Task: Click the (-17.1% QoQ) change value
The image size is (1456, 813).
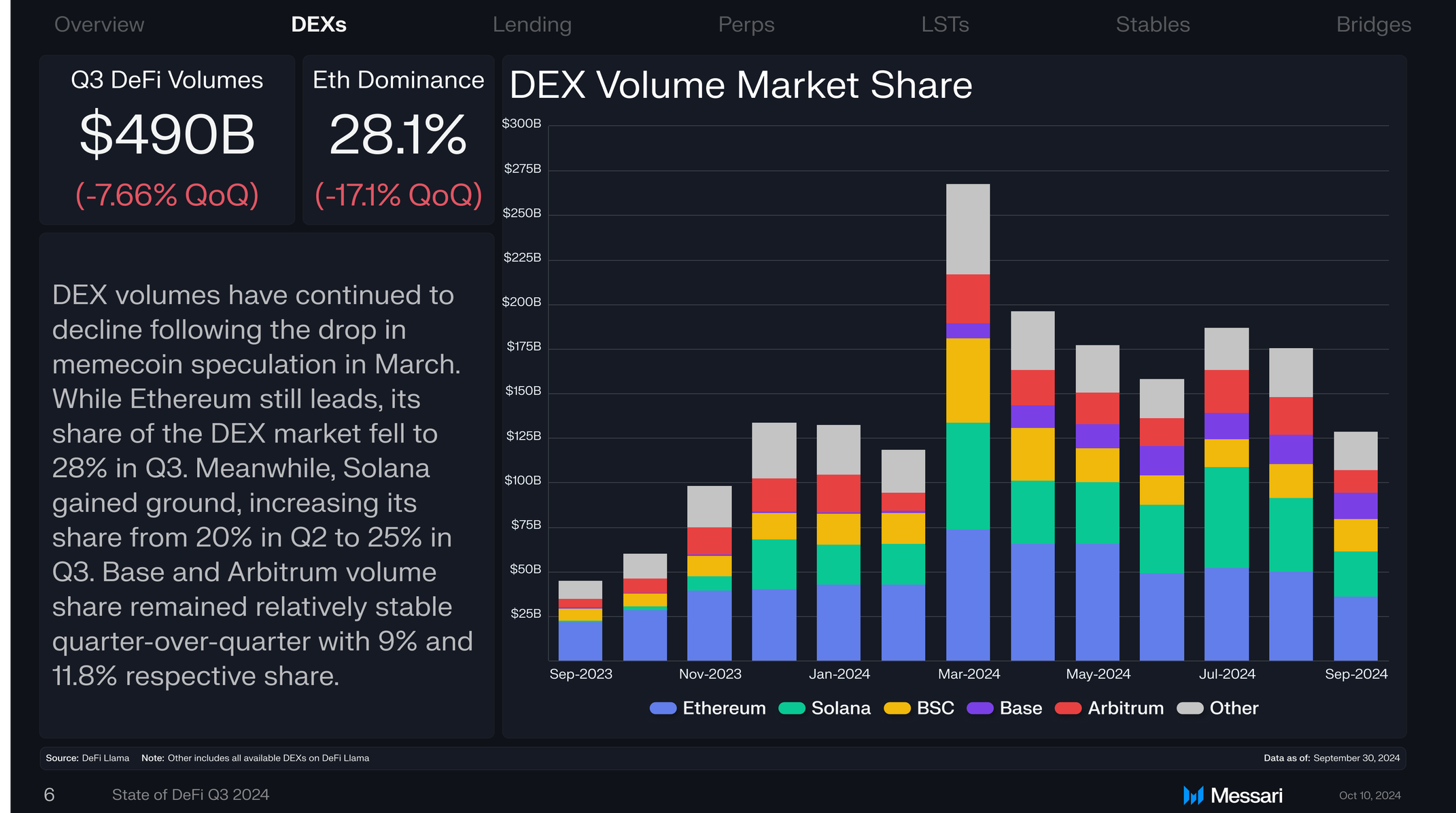Action: pyautogui.click(x=398, y=195)
